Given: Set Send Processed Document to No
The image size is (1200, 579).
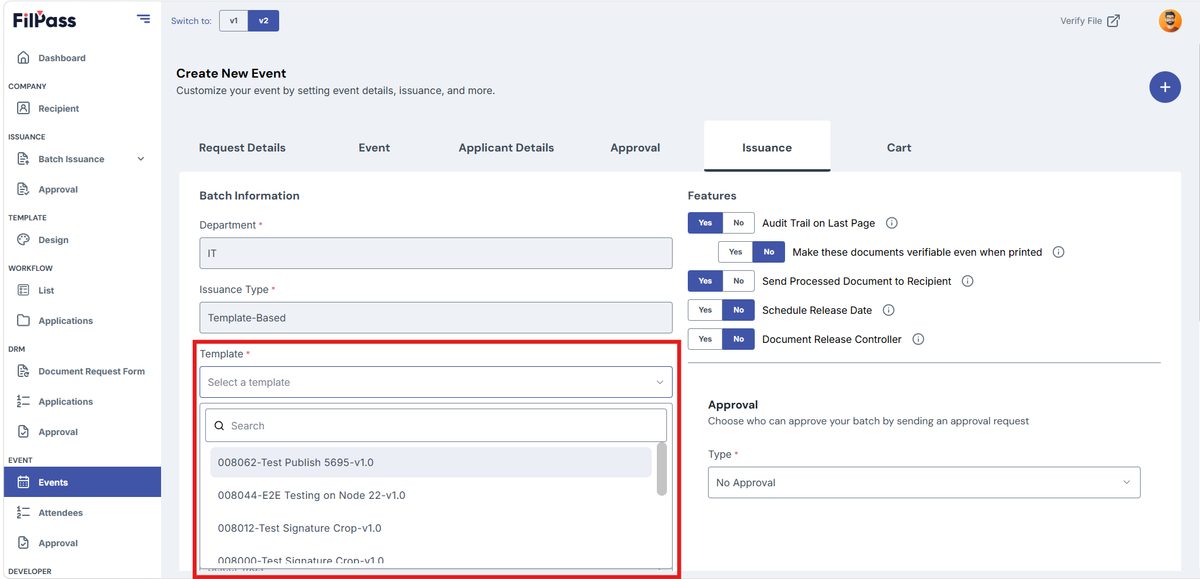Looking at the screenshot, I should 738,281.
